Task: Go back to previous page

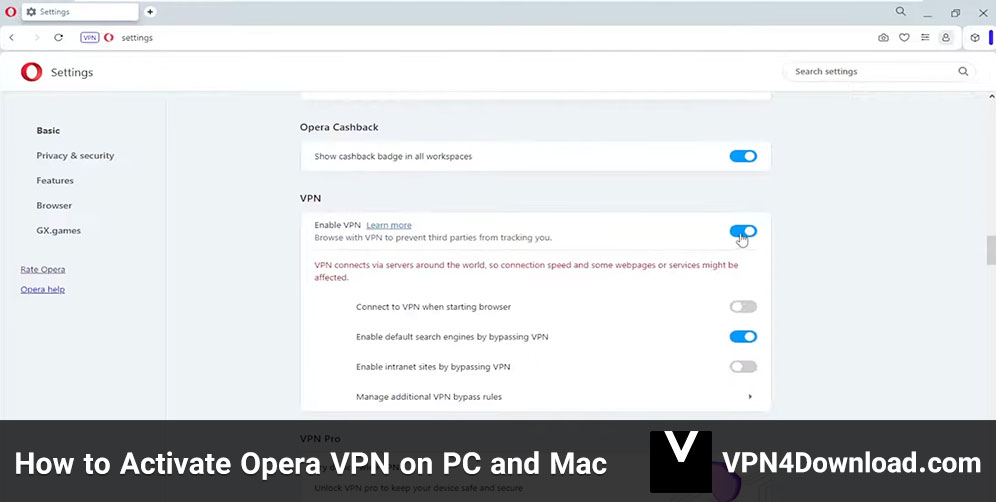Action: click(12, 38)
